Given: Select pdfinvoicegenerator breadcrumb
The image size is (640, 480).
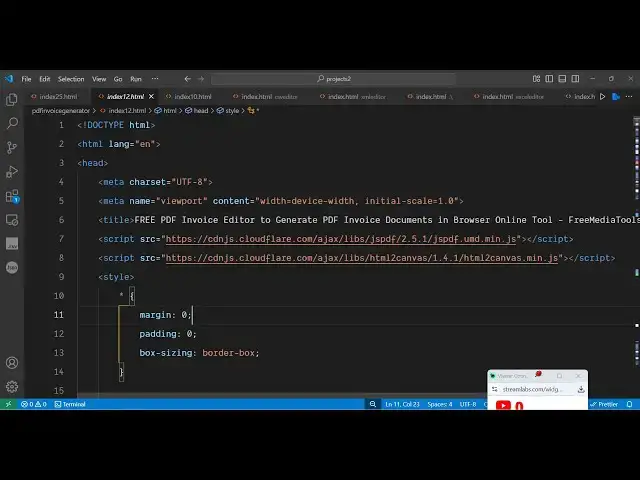Looking at the screenshot, I should point(60,111).
